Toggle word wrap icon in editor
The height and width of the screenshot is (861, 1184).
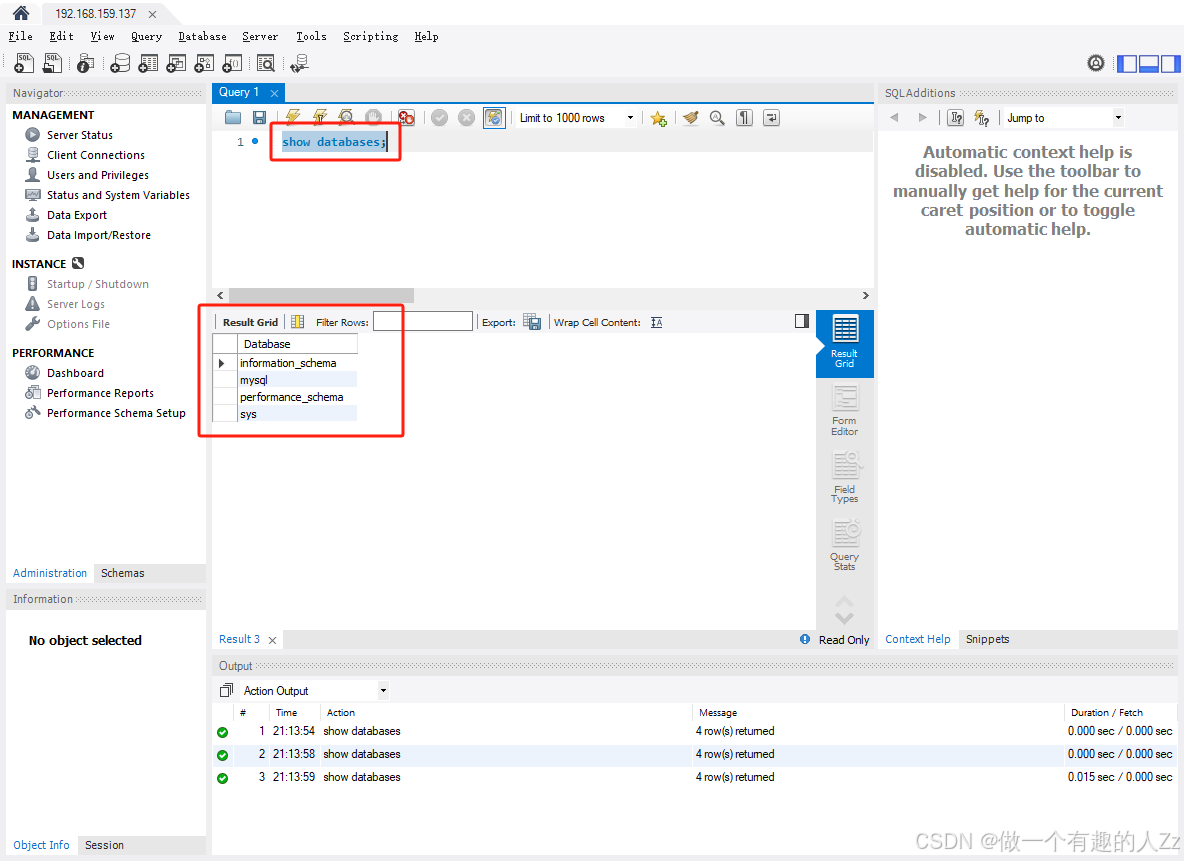point(771,118)
